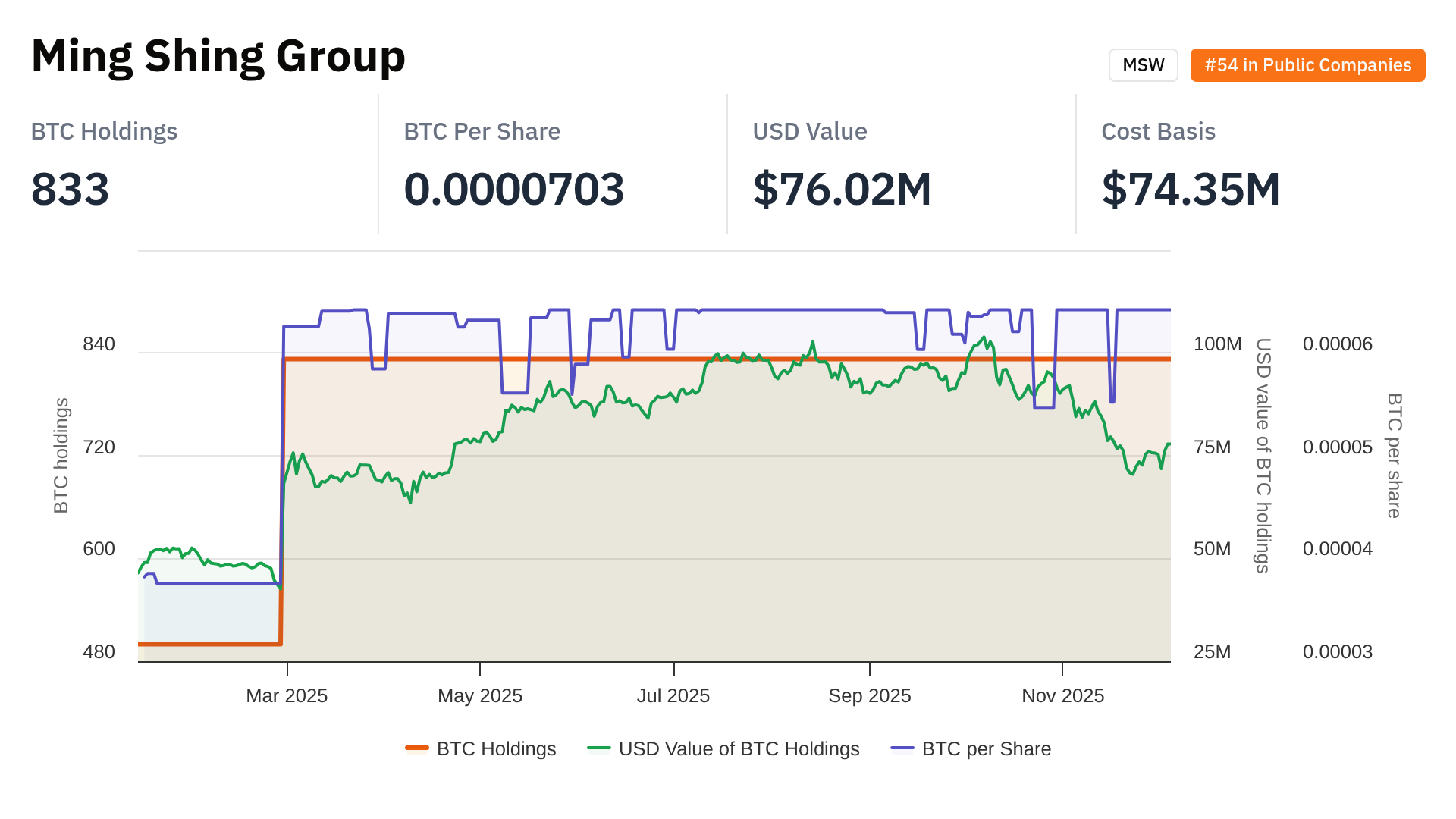Click the orange BTC Holdings legend swatch
Screen dimensions: 1456x819
tap(417, 748)
